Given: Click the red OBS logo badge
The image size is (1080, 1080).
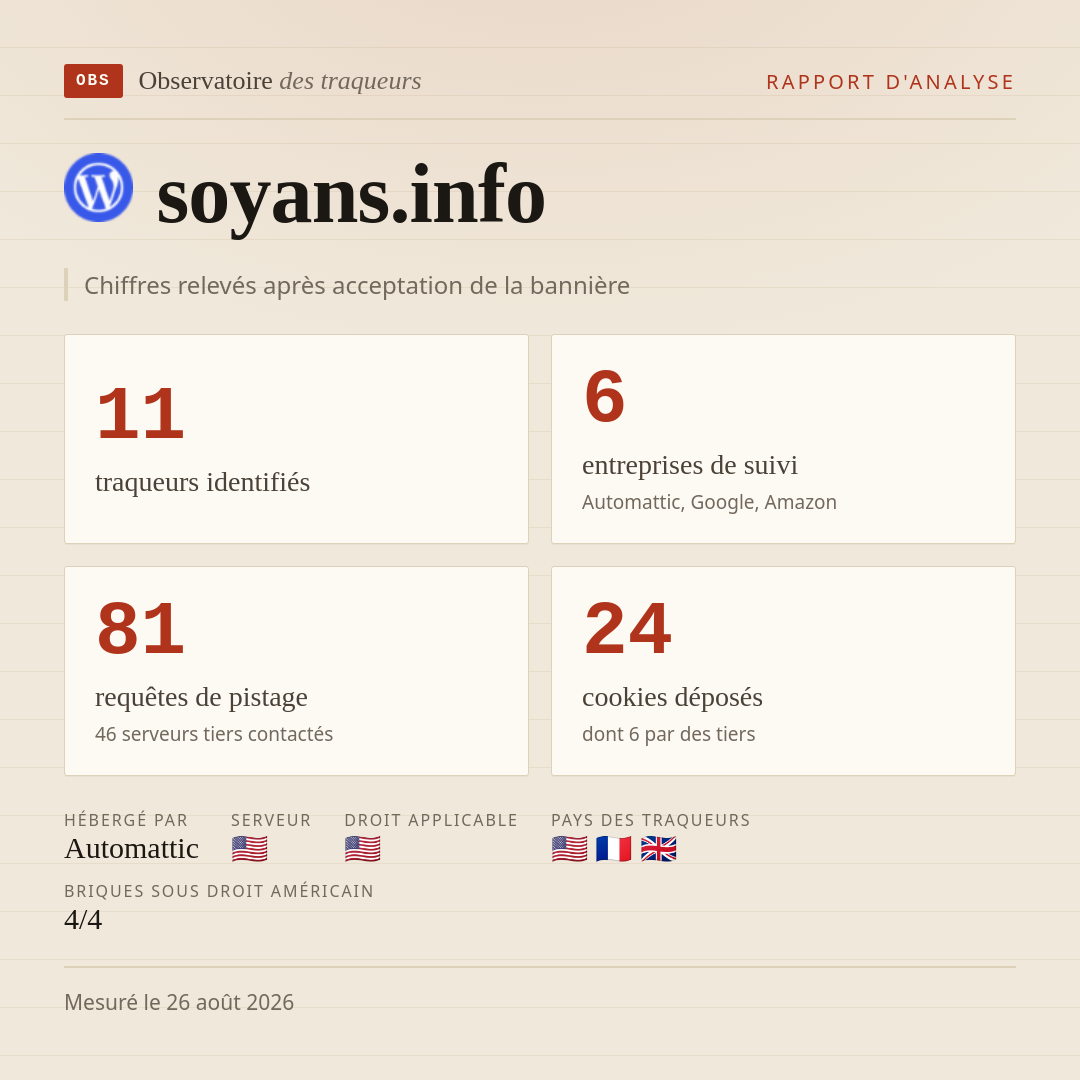Looking at the screenshot, I should tap(94, 81).
